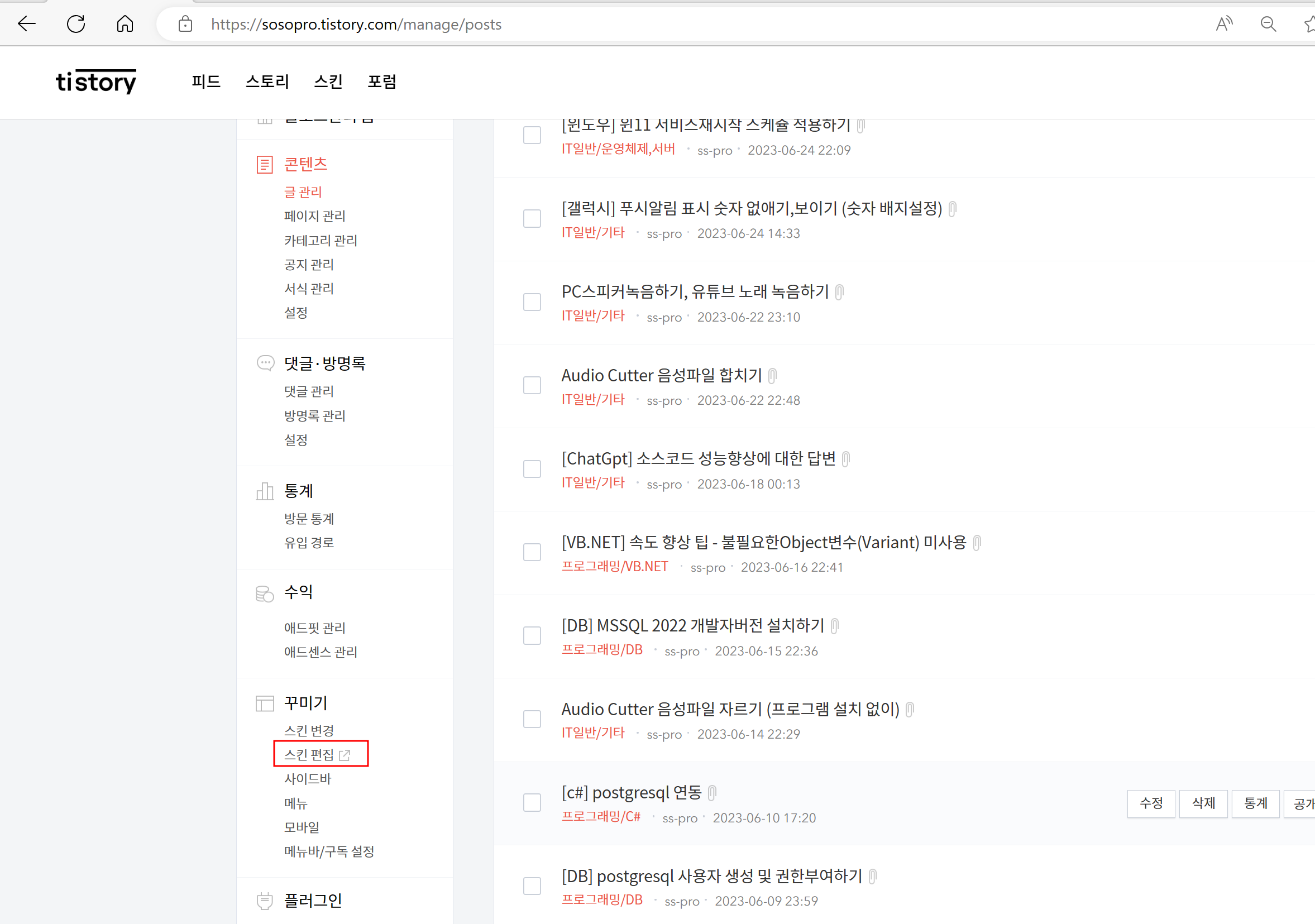1315x924 pixels.
Task: Tick the checkbox for the [DB] MSSQL 2022 post
Action: tap(532, 635)
